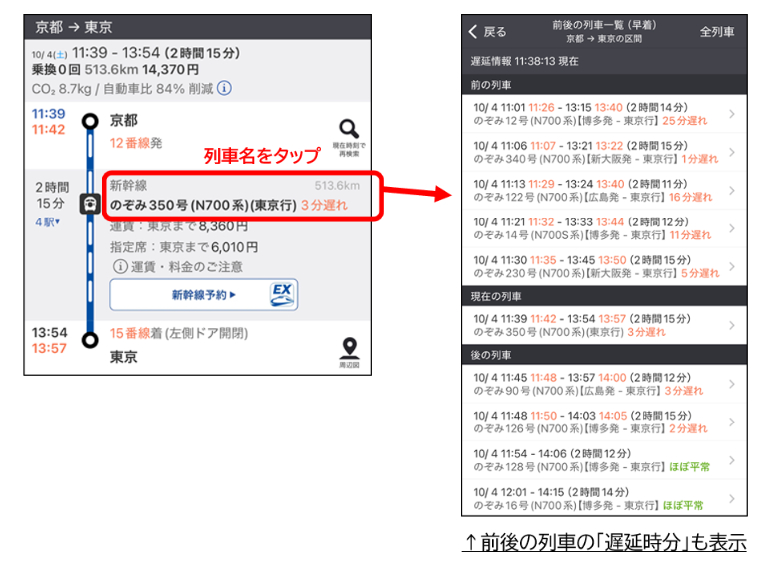
Task: Open chevron for のぞみ340号 row
Action: (732, 152)
